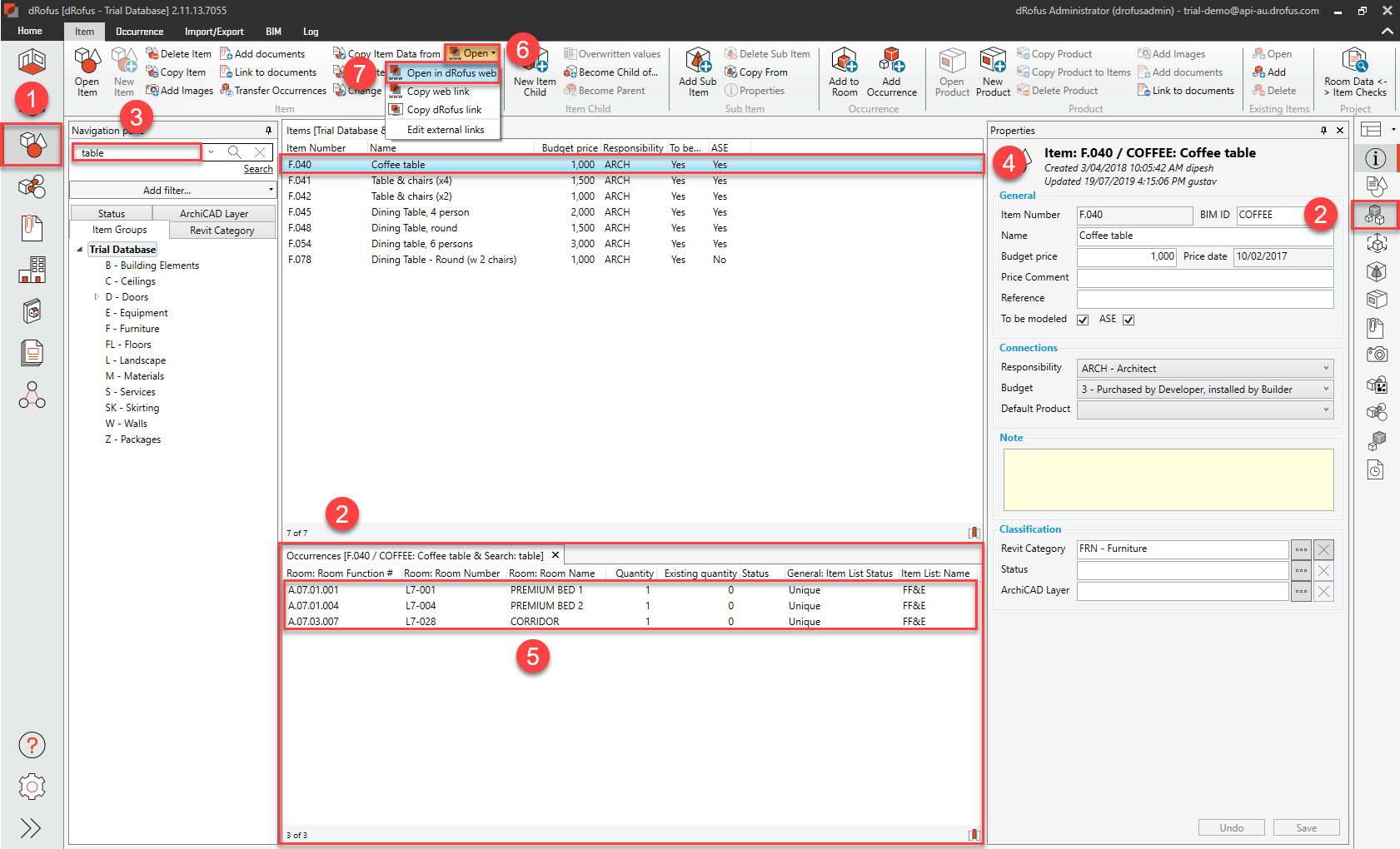
Task: Open the Default Product dropdown
Action: (x=1325, y=409)
